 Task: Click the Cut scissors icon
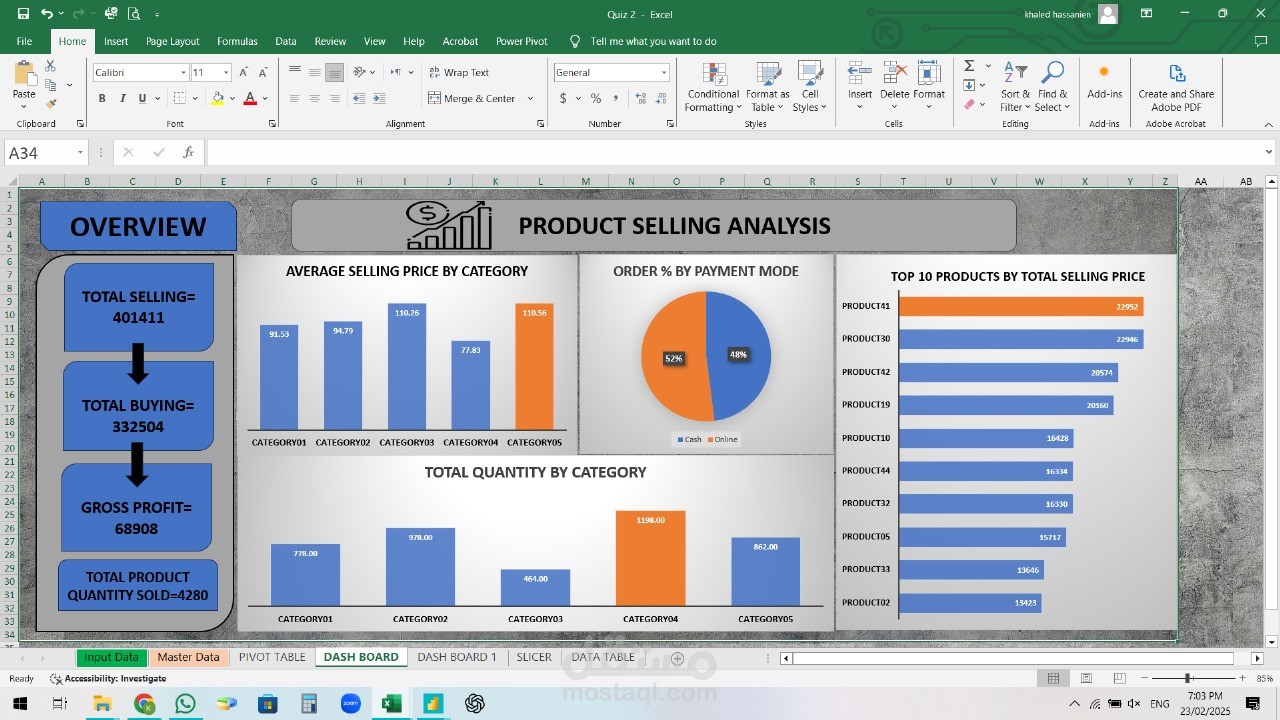(x=50, y=66)
